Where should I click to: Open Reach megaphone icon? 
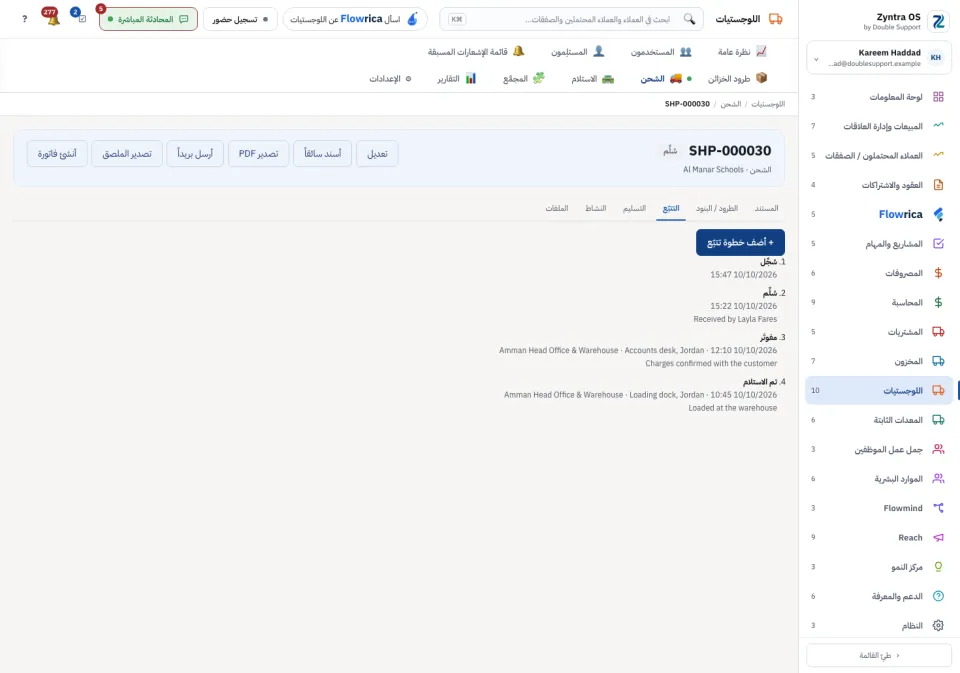pyautogui.click(x=938, y=537)
